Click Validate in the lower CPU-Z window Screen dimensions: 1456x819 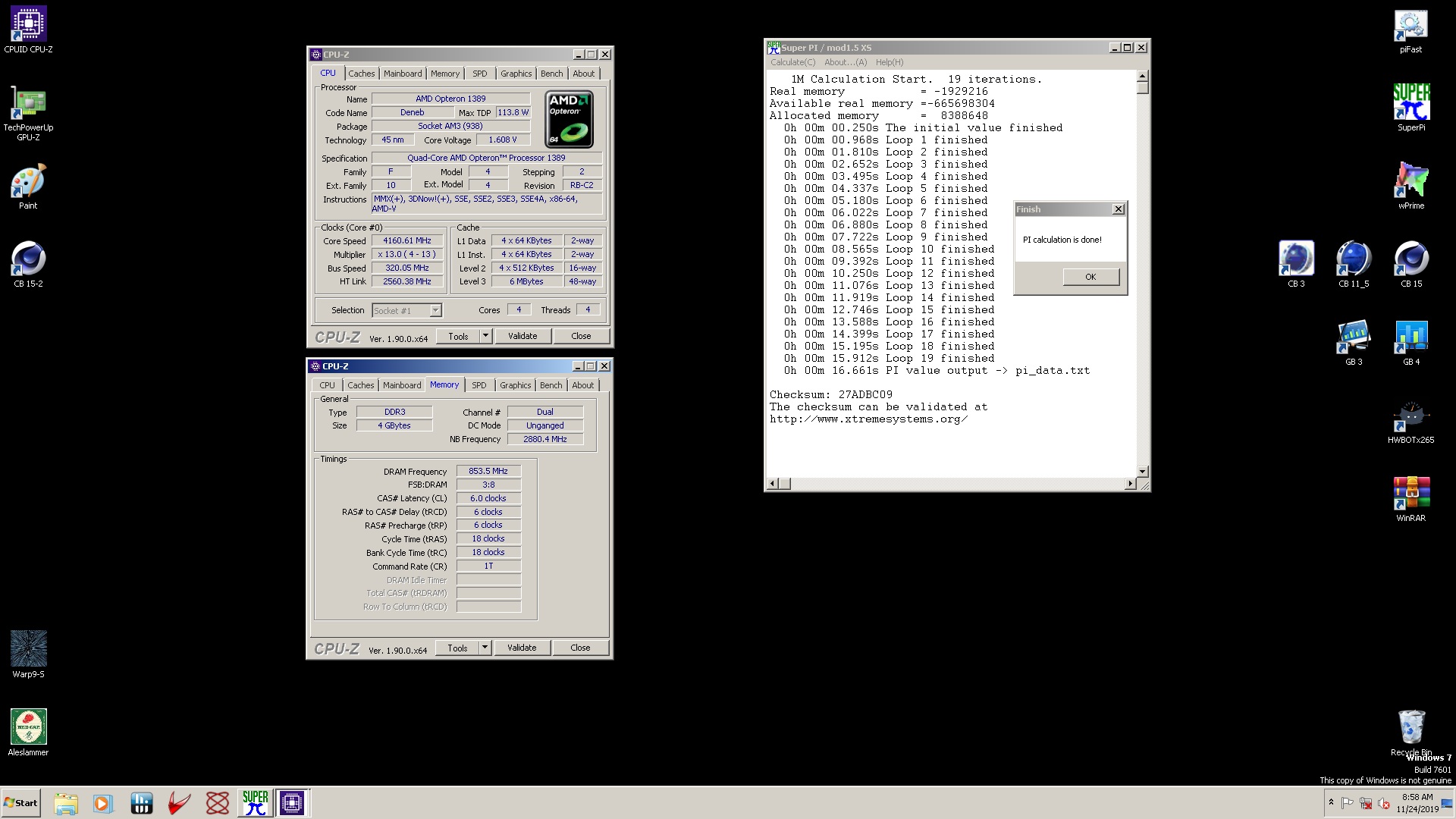pos(522,648)
